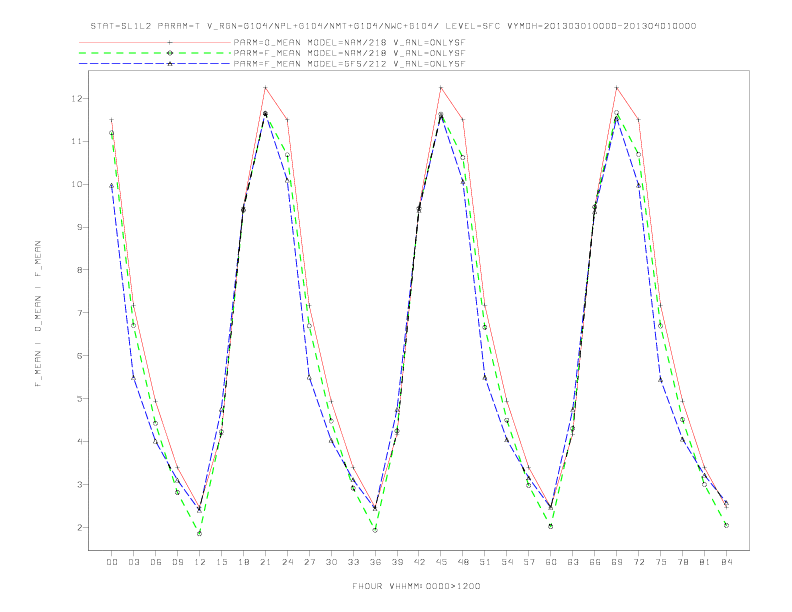Click x-axis forecast hour label 15
Screen dimensions: 792x612
pyautogui.click(x=221, y=562)
